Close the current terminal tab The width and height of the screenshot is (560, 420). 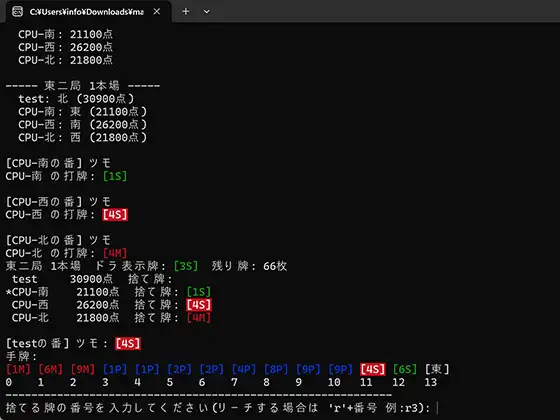tap(156, 11)
